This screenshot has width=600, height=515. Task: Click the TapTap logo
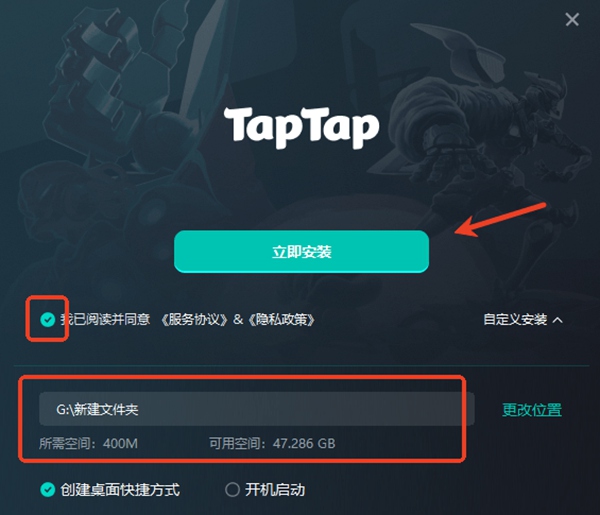(x=302, y=127)
